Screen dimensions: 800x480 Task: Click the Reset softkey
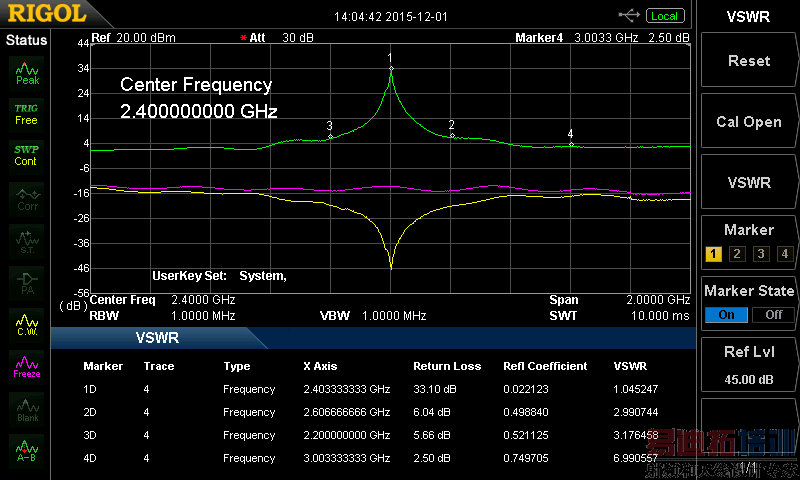tap(748, 61)
